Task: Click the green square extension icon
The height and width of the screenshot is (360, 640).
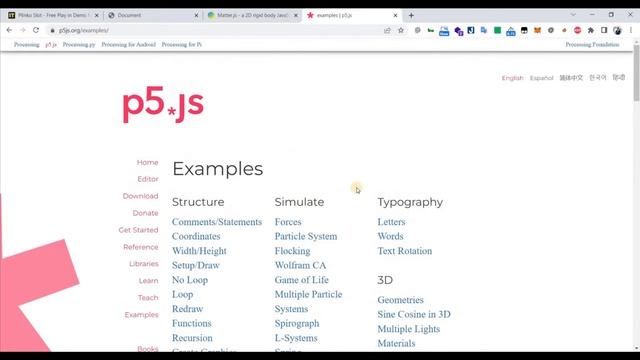Action: pos(498,30)
